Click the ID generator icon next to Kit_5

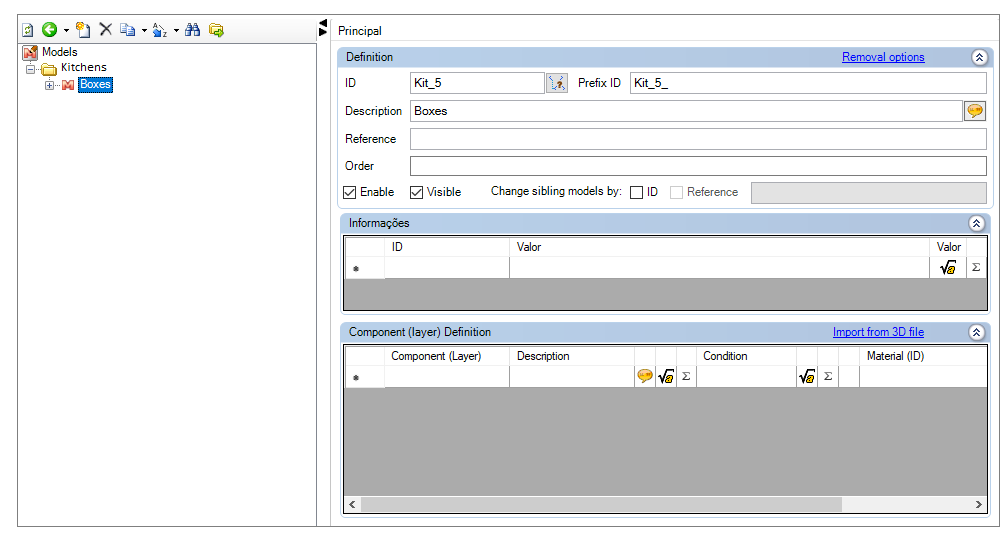pos(557,83)
